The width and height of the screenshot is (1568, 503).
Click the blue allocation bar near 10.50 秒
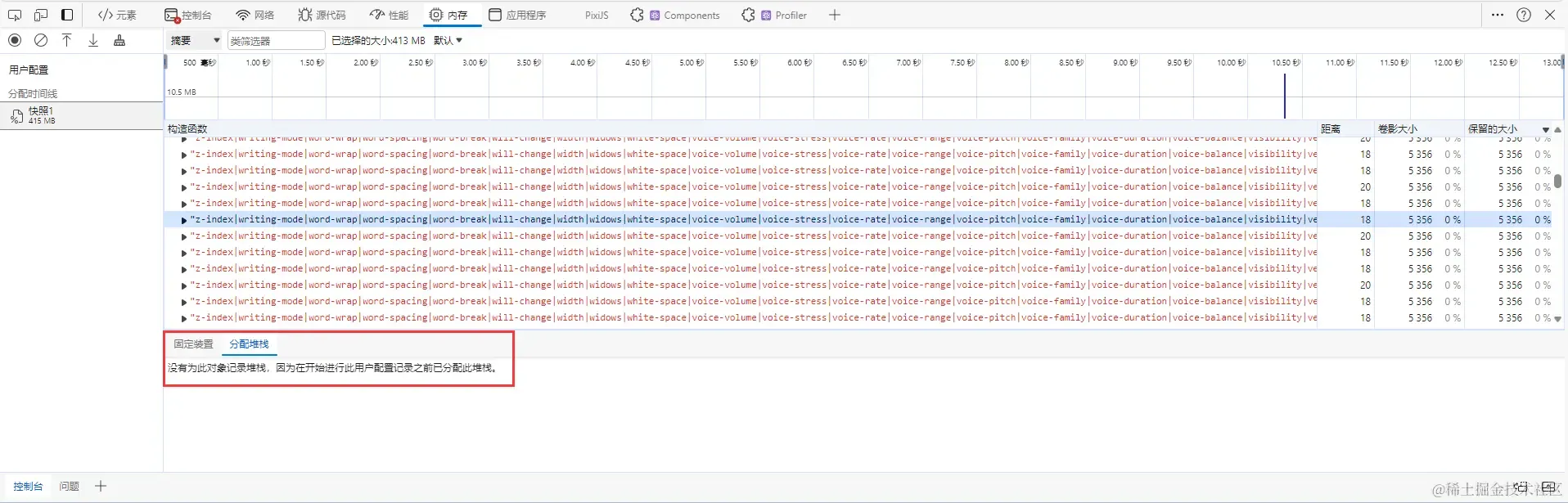pos(1285,96)
